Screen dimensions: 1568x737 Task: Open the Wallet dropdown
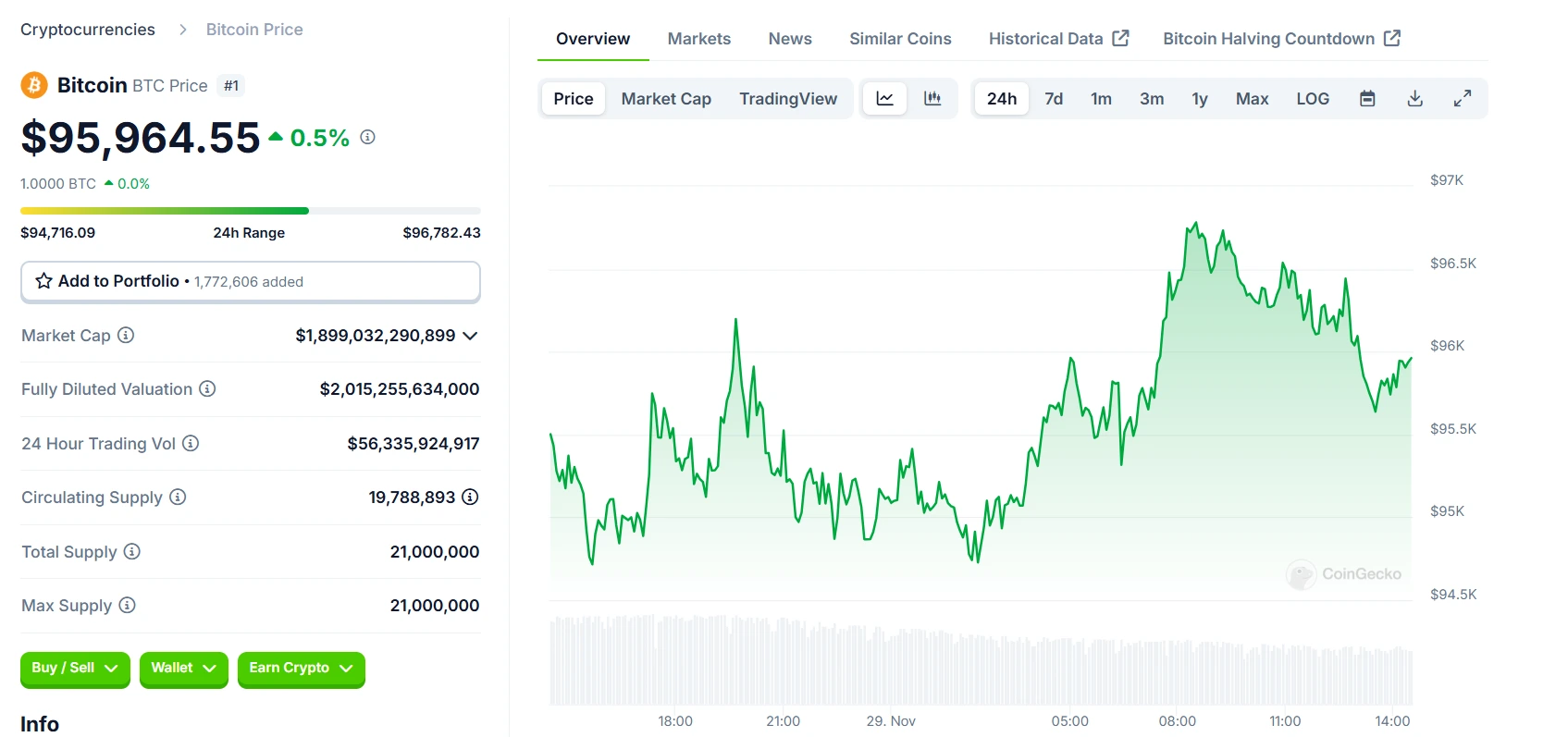click(184, 669)
